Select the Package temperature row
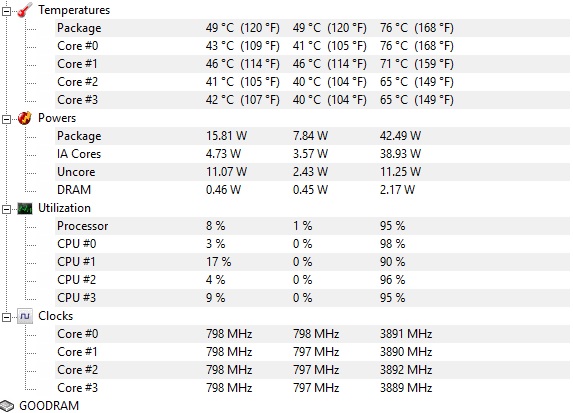The width and height of the screenshot is (573, 413). pyautogui.click(x=312, y=28)
